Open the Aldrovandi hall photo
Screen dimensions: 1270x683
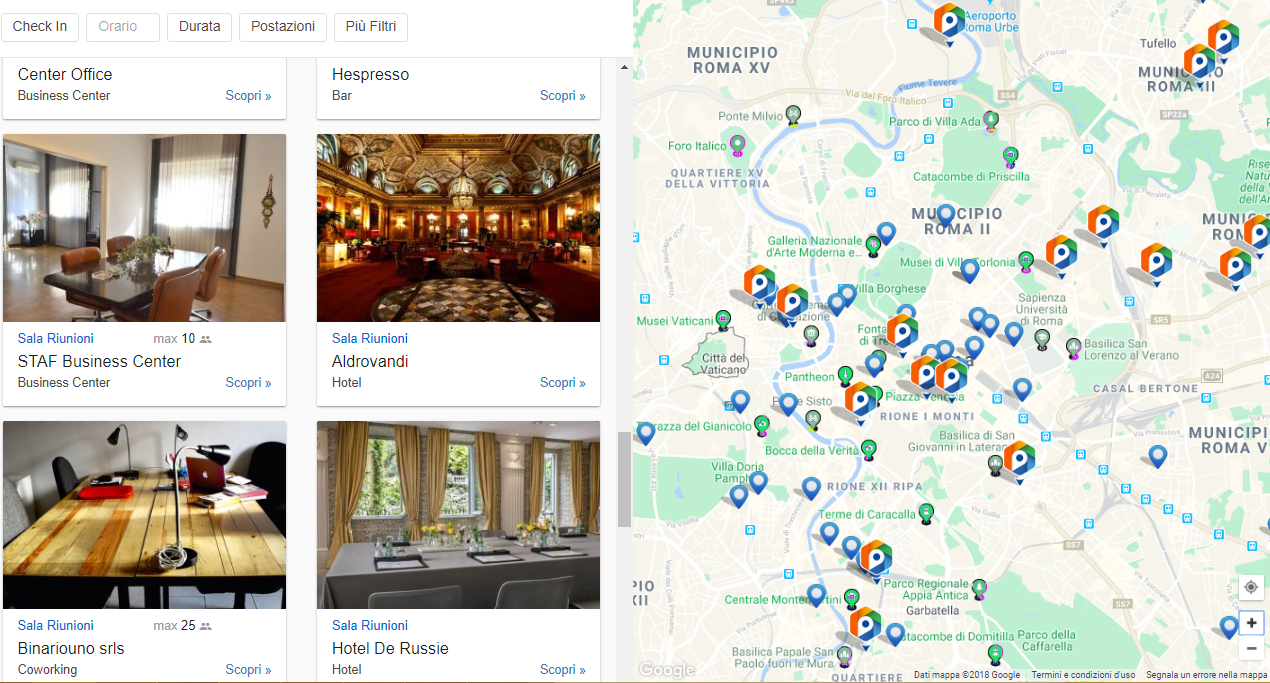pos(458,228)
